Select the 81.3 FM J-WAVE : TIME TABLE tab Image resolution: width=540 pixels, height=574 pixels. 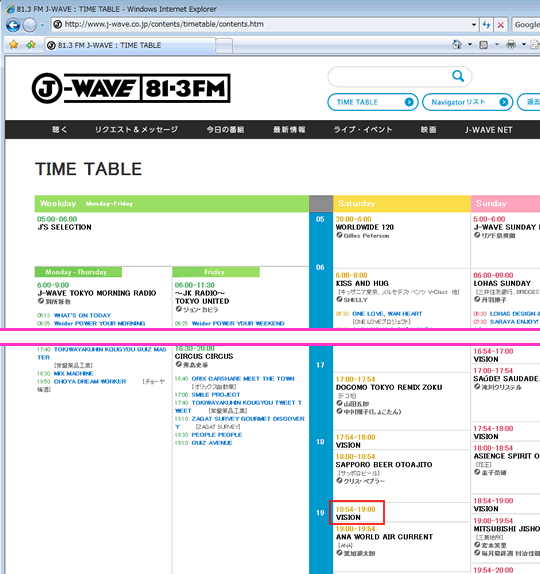click(130, 45)
